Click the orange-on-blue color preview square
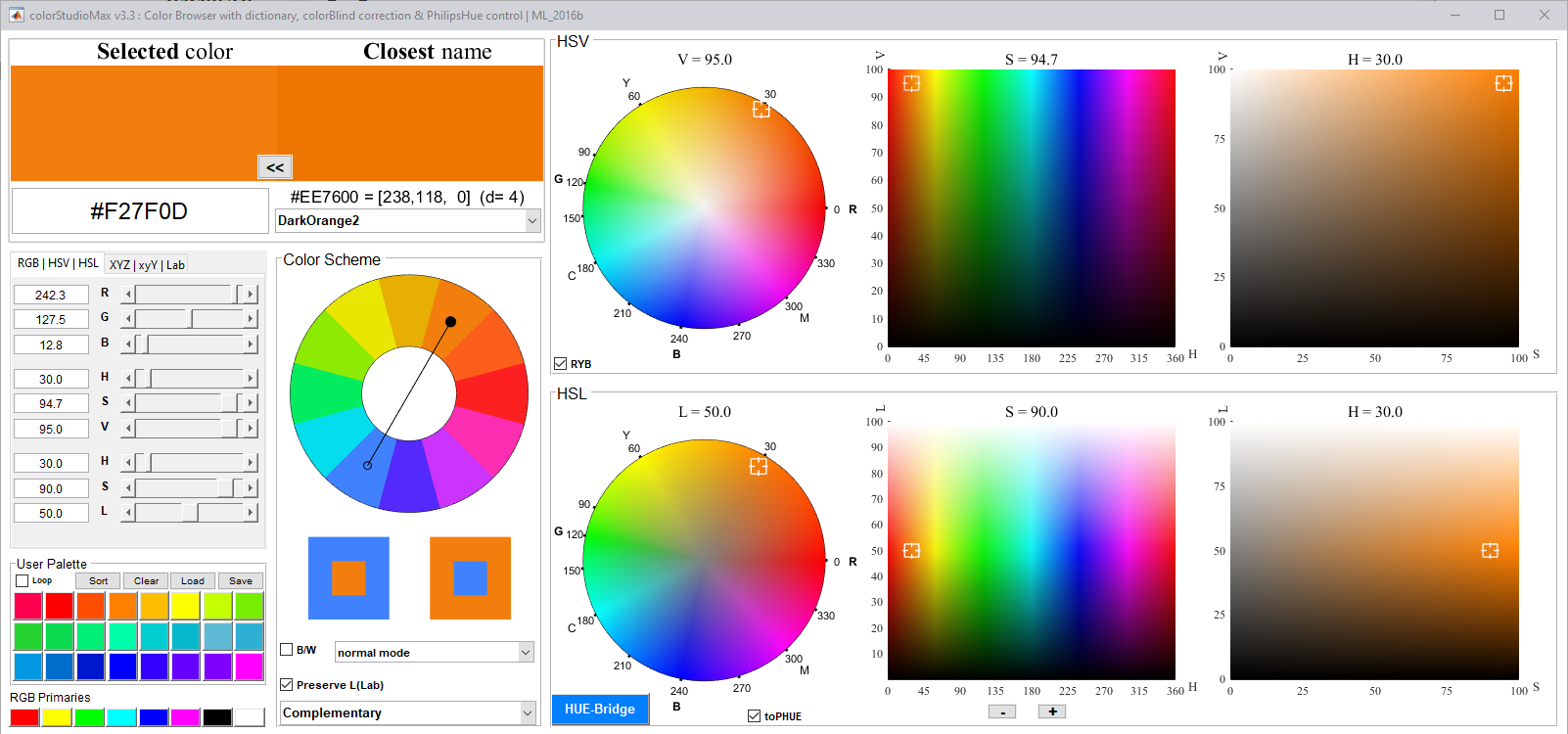The height and width of the screenshot is (734, 1568). pyautogui.click(x=348, y=577)
